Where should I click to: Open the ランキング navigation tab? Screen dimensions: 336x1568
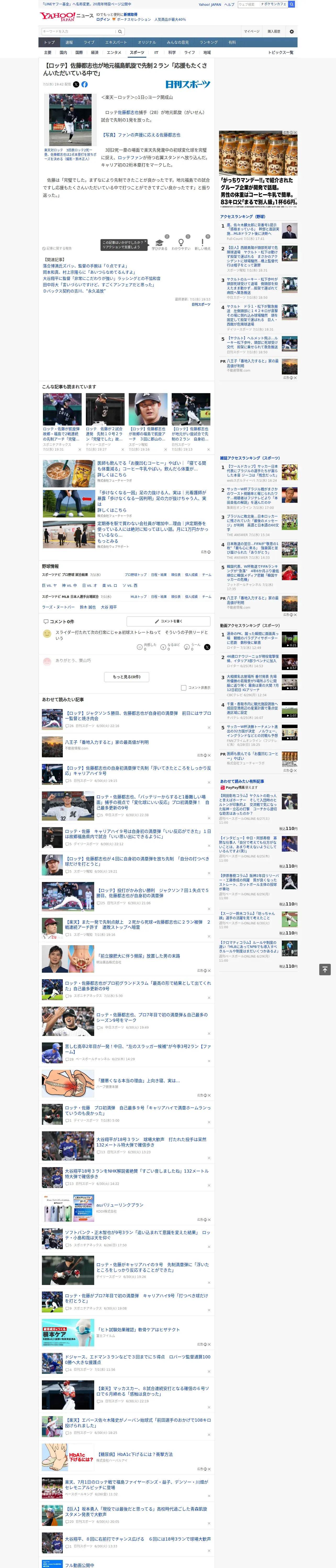coord(209,43)
